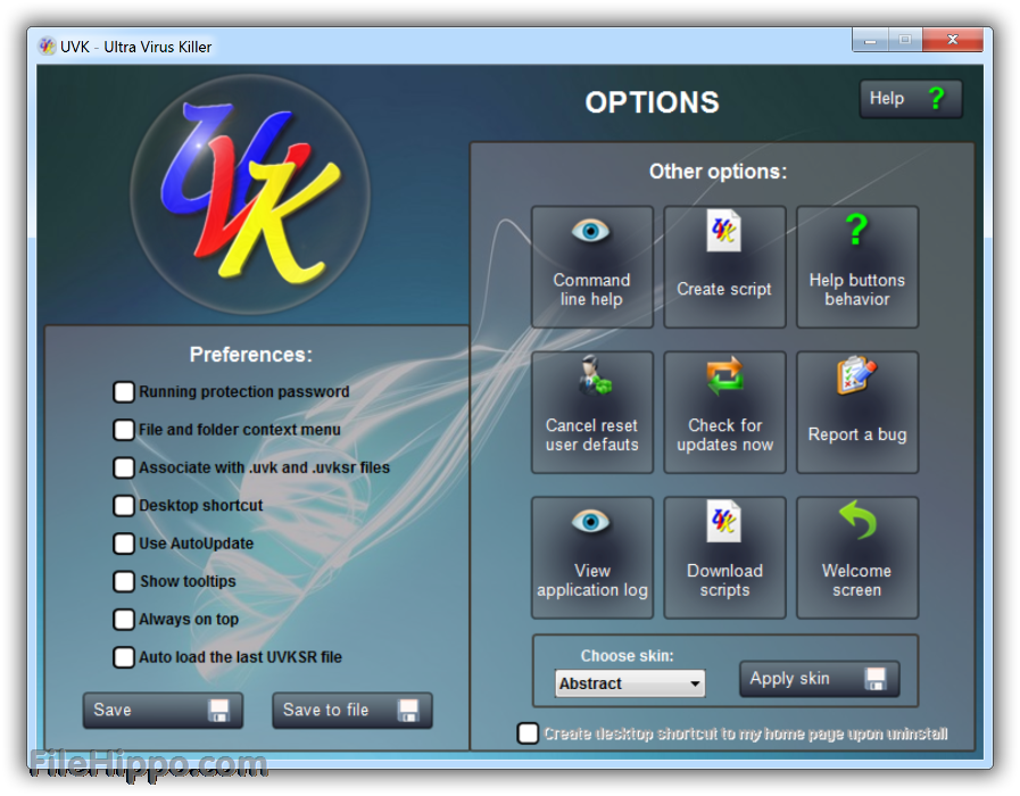Open Help with the green question mark

pyautogui.click(x=911, y=99)
